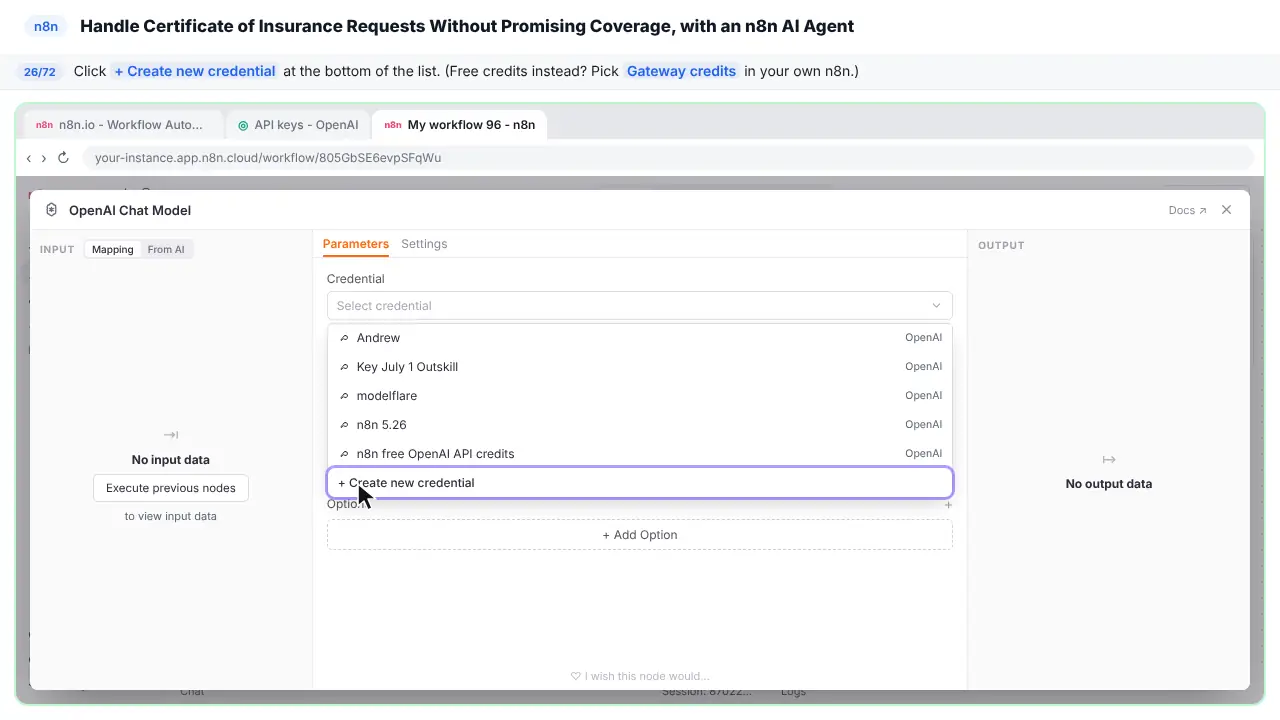Select the Mapping input mode
The image size is (1280, 720).
tap(113, 250)
